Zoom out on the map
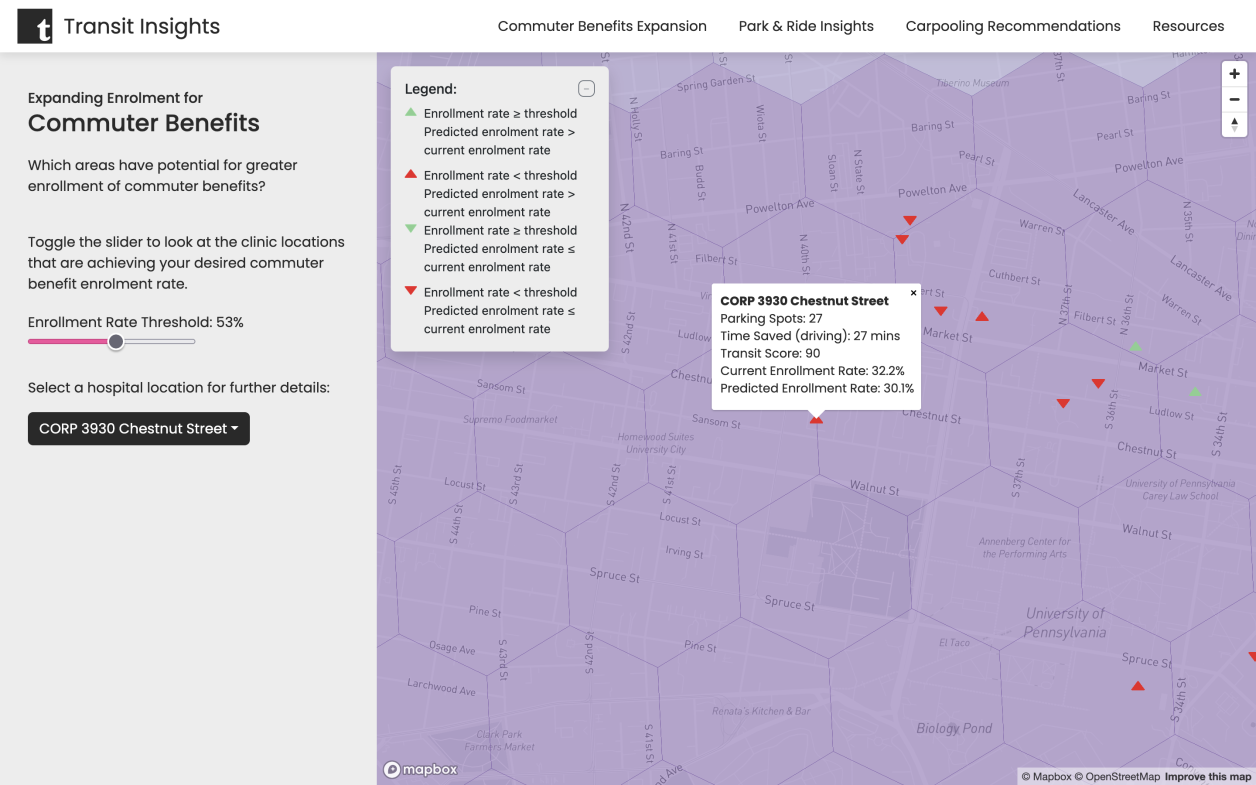The image size is (1256, 785). pyautogui.click(x=1234, y=99)
